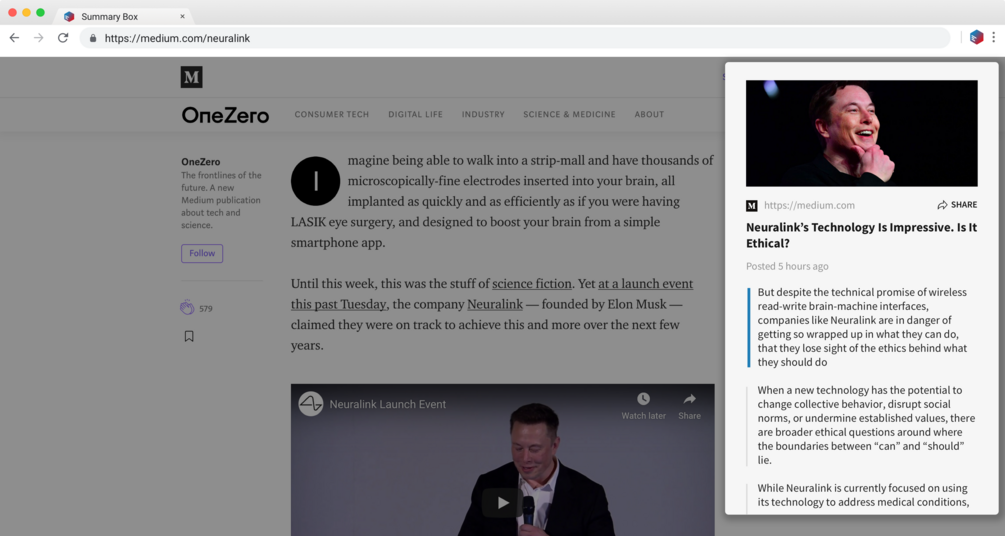
Task: Click the Neuralink Launch Event video title
Action: (388, 405)
